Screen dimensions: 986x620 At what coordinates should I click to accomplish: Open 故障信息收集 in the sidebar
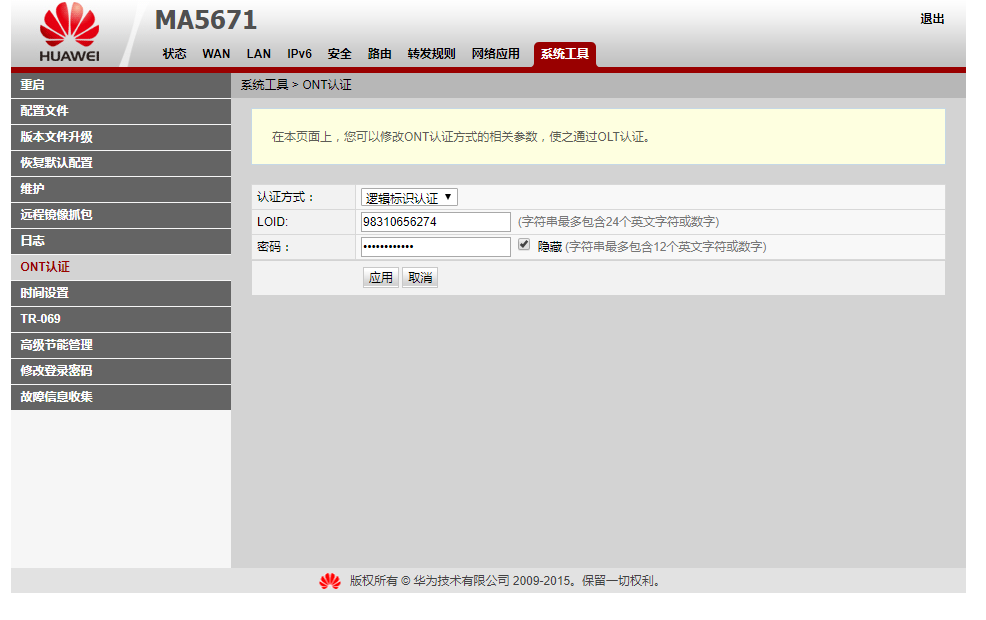pos(121,397)
